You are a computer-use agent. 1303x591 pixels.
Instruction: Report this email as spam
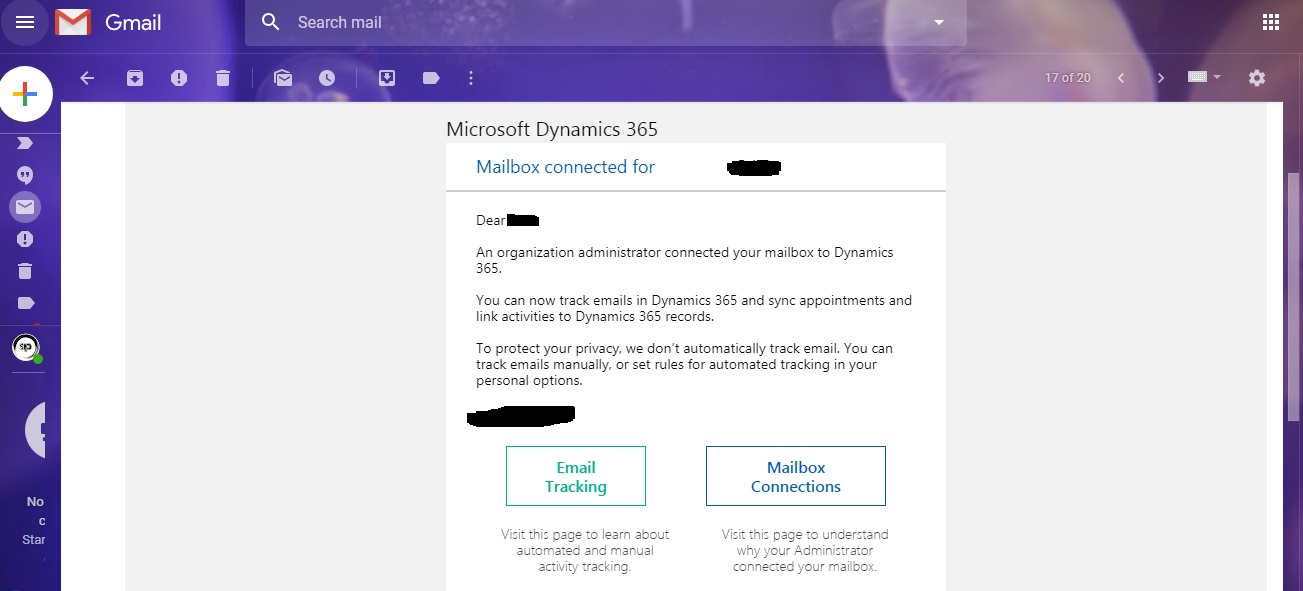pos(179,78)
